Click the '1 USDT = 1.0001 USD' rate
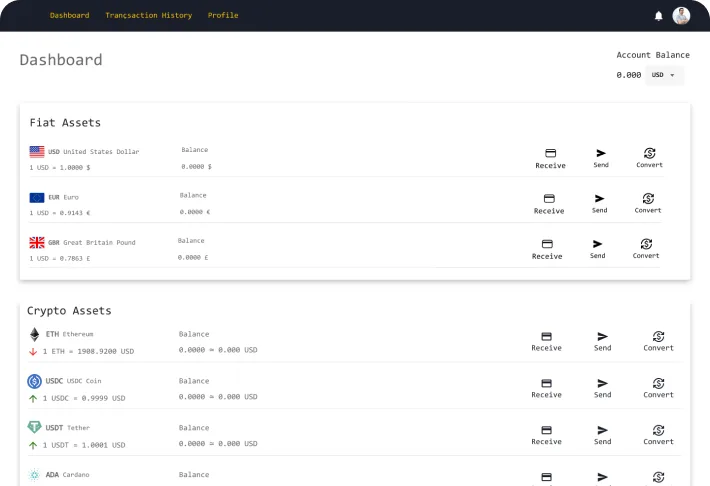Image resolution: width=710 pixels, height=486 pixels. pos(84,445)
